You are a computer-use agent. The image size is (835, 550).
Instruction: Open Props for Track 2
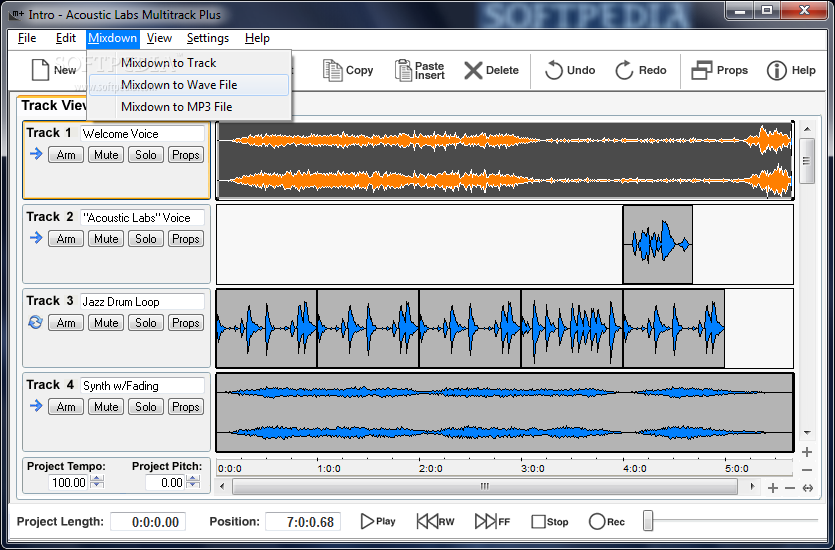click(186, 239)
